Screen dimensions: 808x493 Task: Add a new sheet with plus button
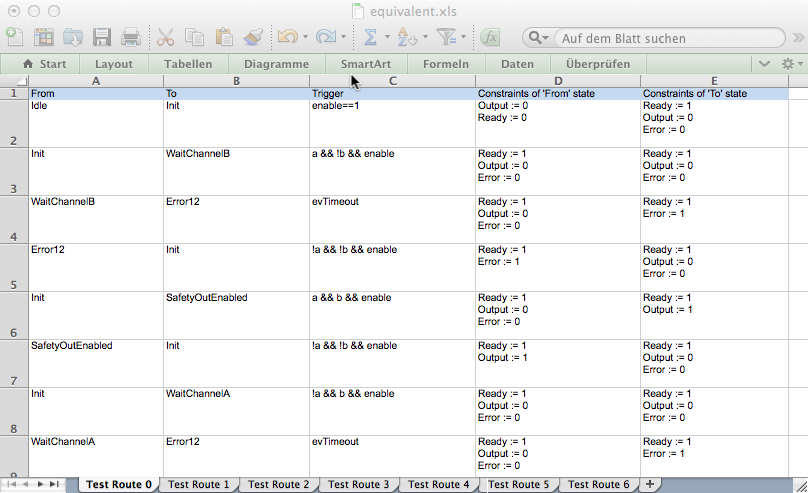click(653, 485)
